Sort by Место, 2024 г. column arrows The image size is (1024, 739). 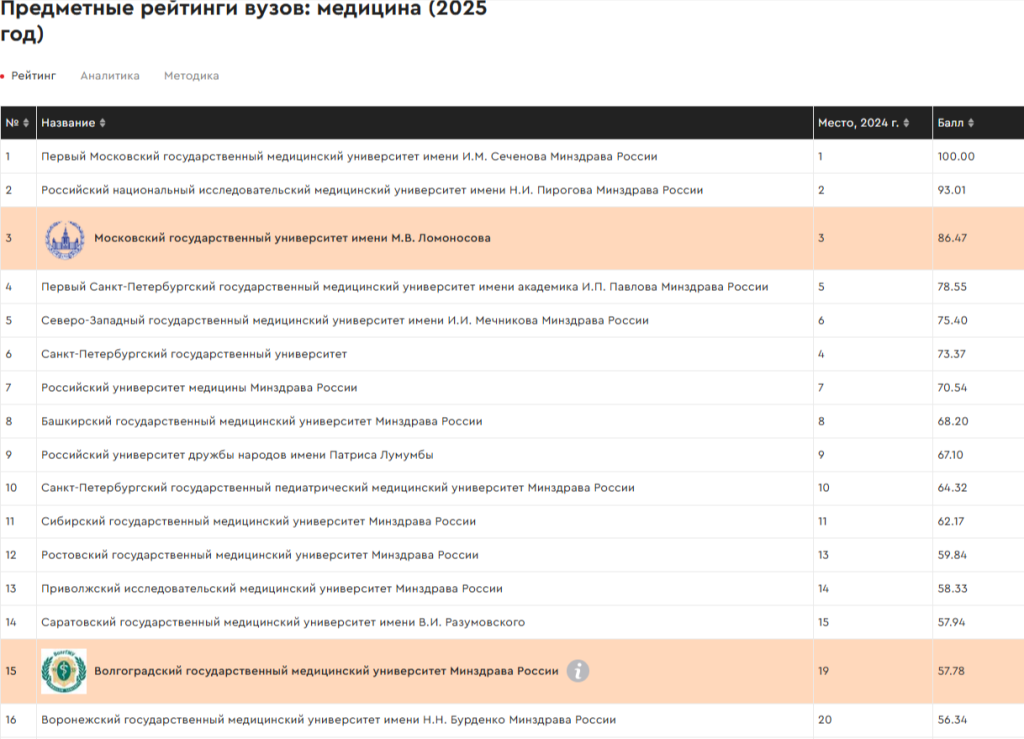tap(906, 123)
